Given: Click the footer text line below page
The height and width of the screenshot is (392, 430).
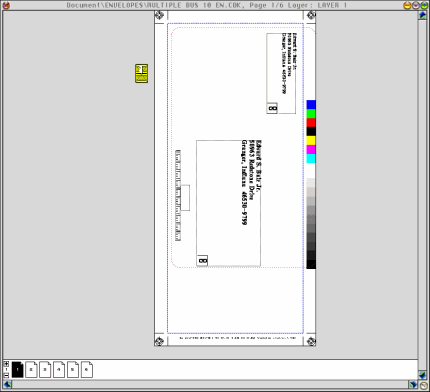Looking at the screenshot, I should tap(238, 338).
